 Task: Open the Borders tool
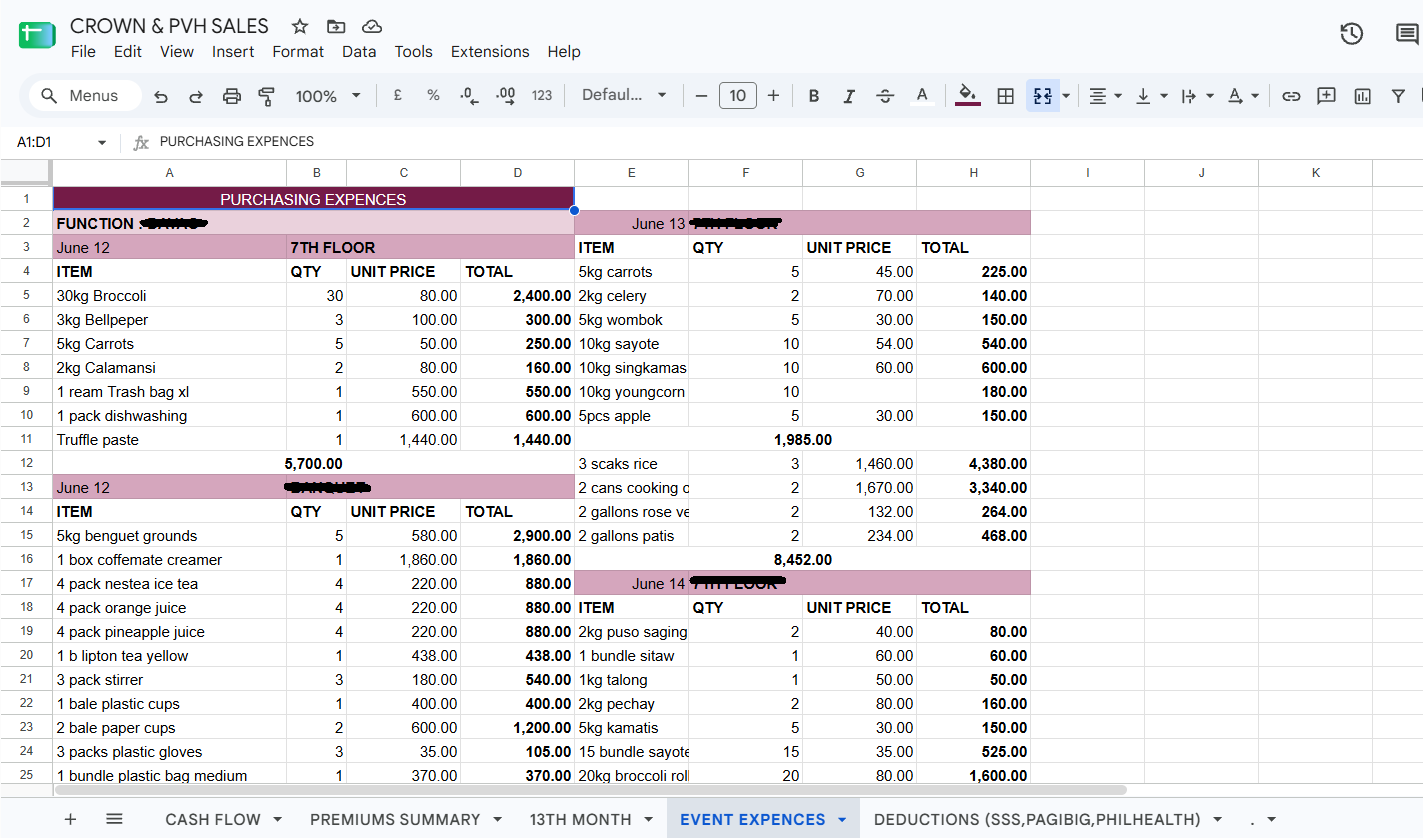(1006, 96)
